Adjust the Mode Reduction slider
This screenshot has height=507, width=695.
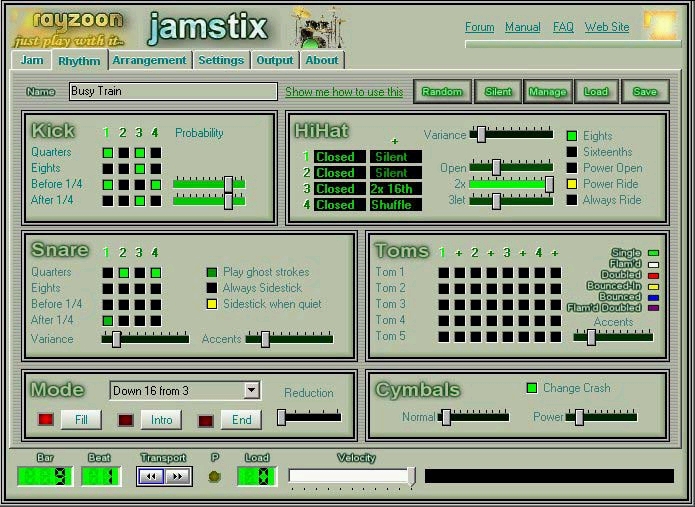coord(309,417)
